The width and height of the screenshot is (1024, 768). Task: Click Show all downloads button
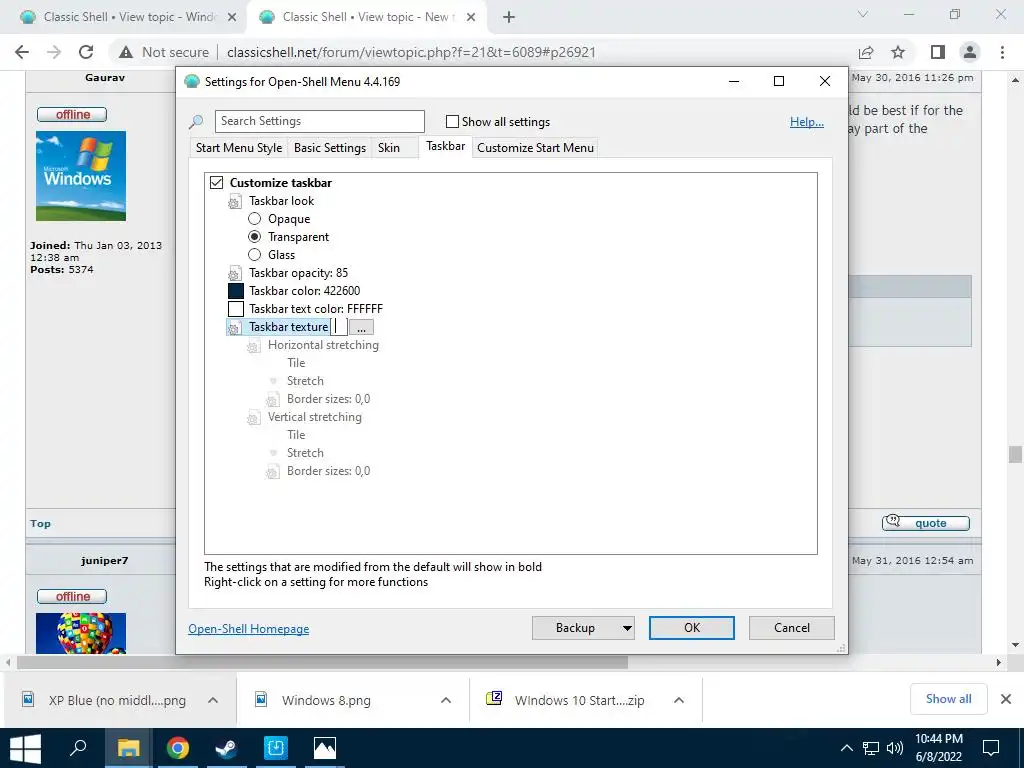948,699
